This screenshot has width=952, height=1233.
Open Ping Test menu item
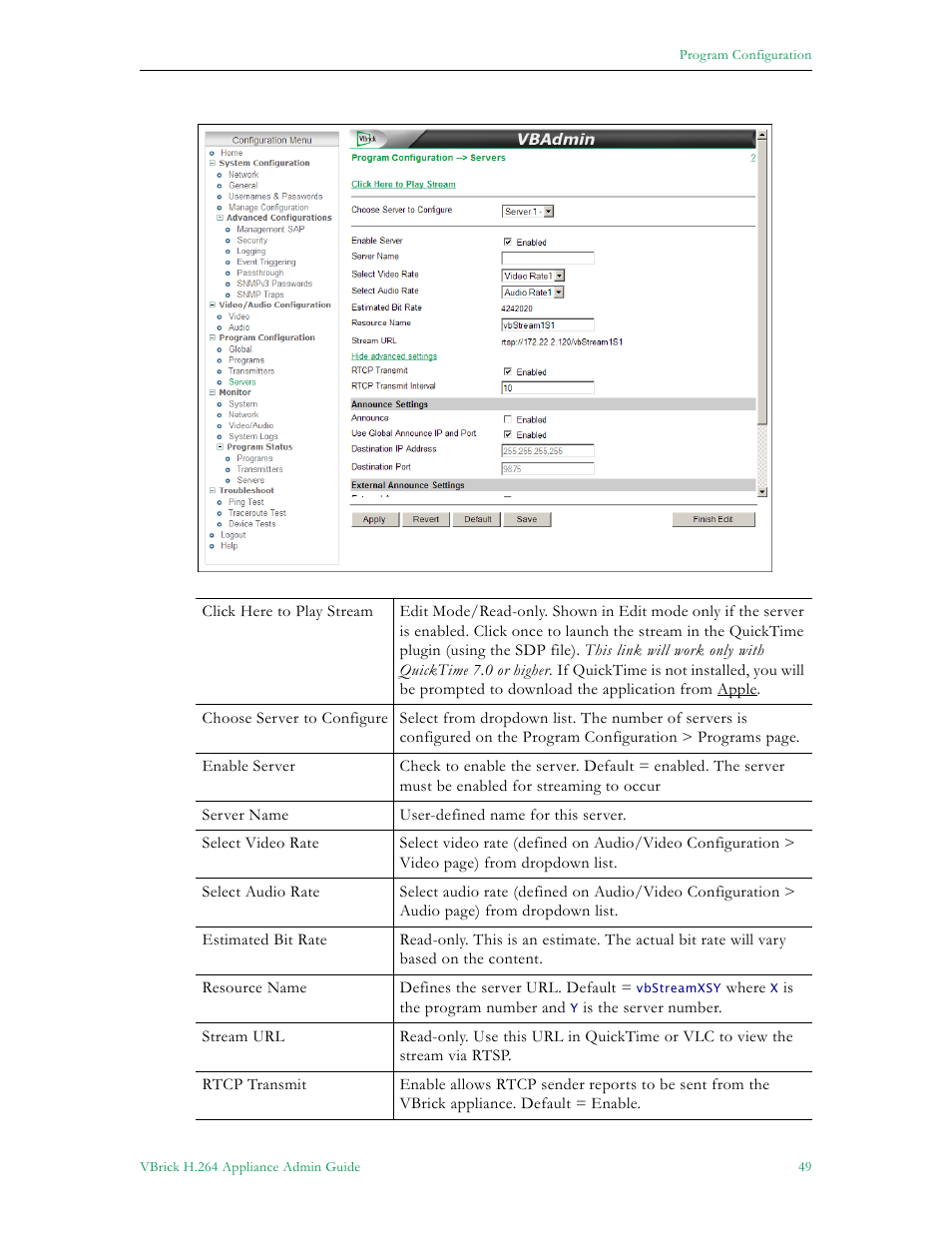tap(245, 502)
